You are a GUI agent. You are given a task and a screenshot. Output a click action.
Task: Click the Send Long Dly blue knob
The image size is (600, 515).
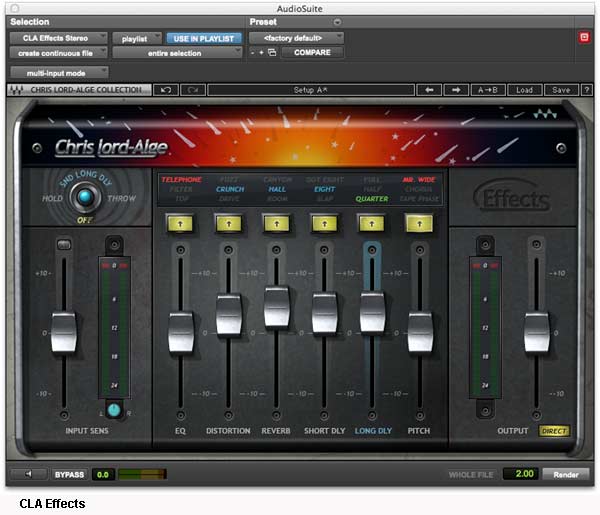85,197
